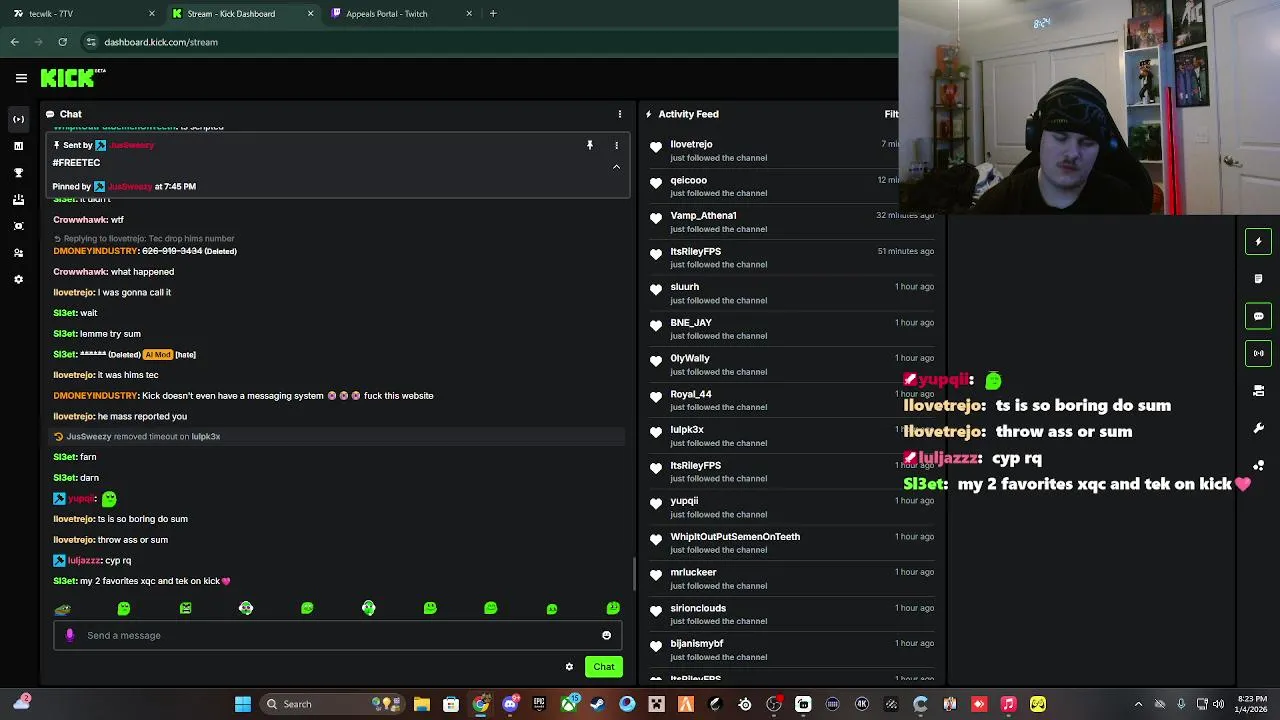This screenshot has height=720, width=1280.
Task: Focus the Send a message field
Action: [x=338, y=635]
